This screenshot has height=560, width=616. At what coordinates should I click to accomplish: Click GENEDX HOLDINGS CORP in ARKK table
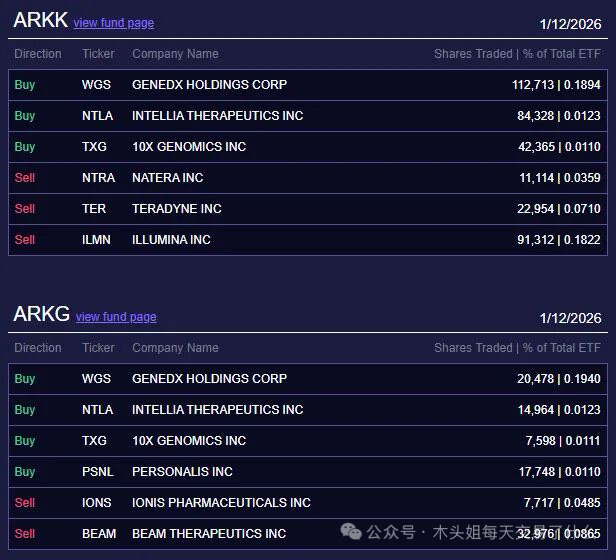(x=209, y=84)
